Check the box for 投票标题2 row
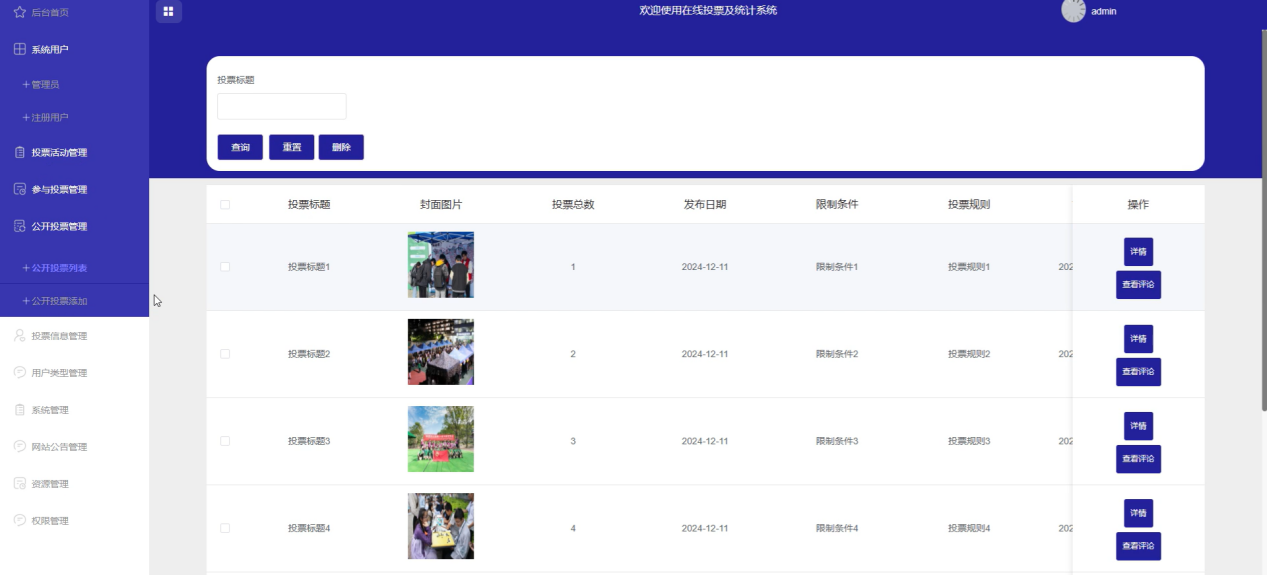This screenshot has width=1267, height=575. point(225,354)
